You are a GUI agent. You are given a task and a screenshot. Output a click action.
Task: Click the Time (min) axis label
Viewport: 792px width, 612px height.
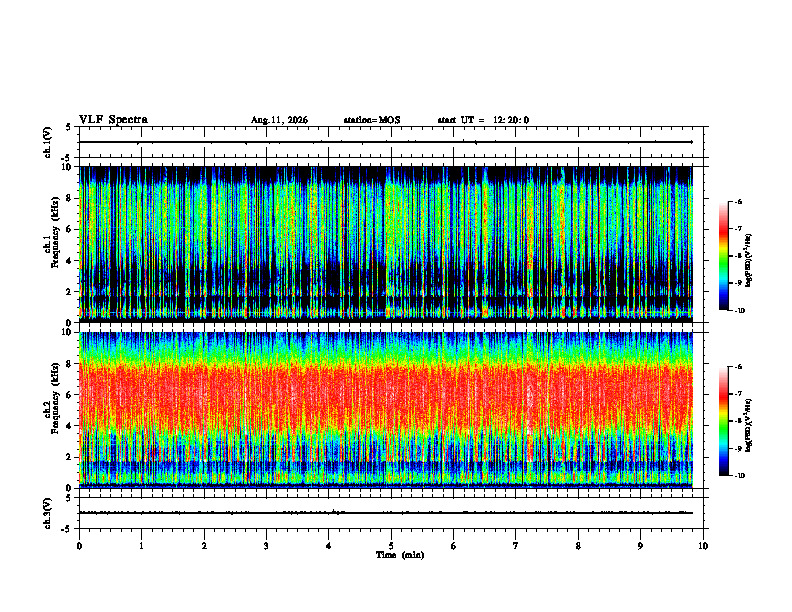tap(400, 555)
